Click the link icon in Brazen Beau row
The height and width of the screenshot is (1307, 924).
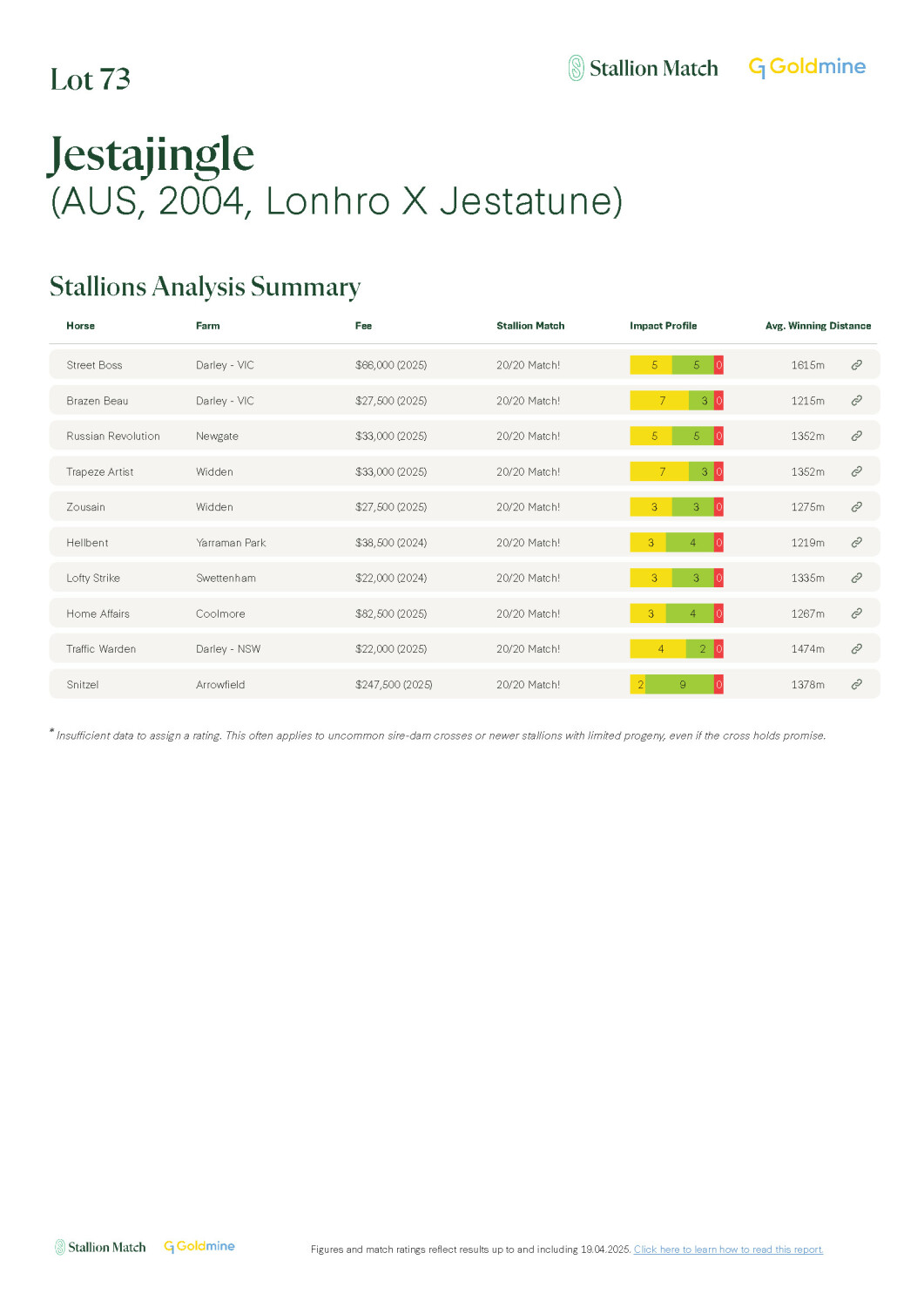856,401
